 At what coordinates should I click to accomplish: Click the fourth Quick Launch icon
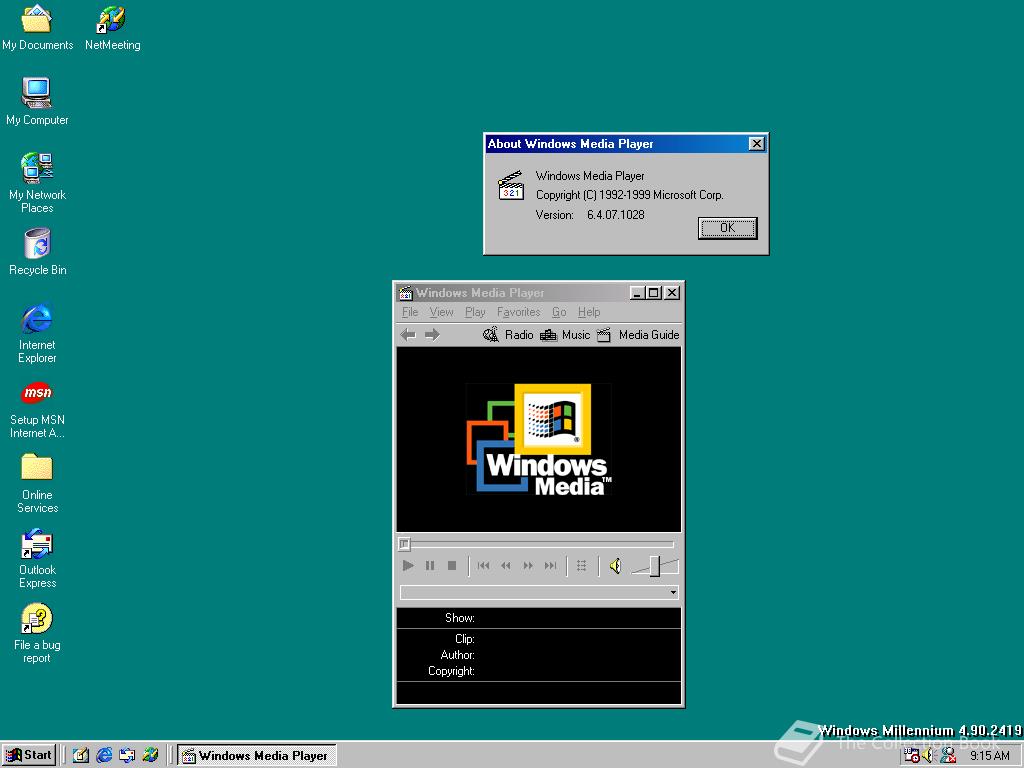pos(150,756)
